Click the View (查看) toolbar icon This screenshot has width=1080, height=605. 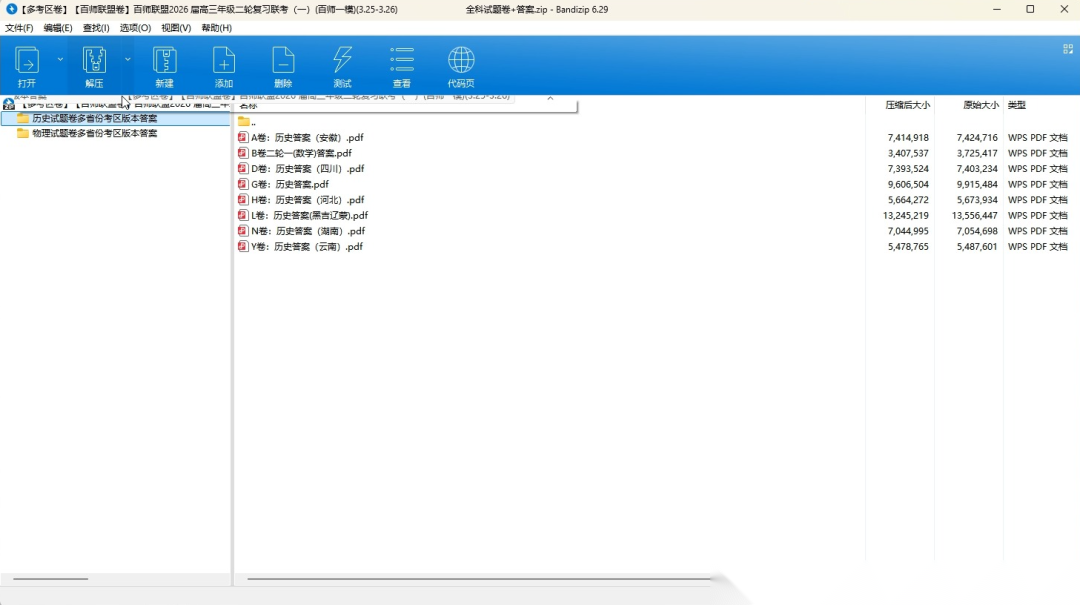point(402,60)
